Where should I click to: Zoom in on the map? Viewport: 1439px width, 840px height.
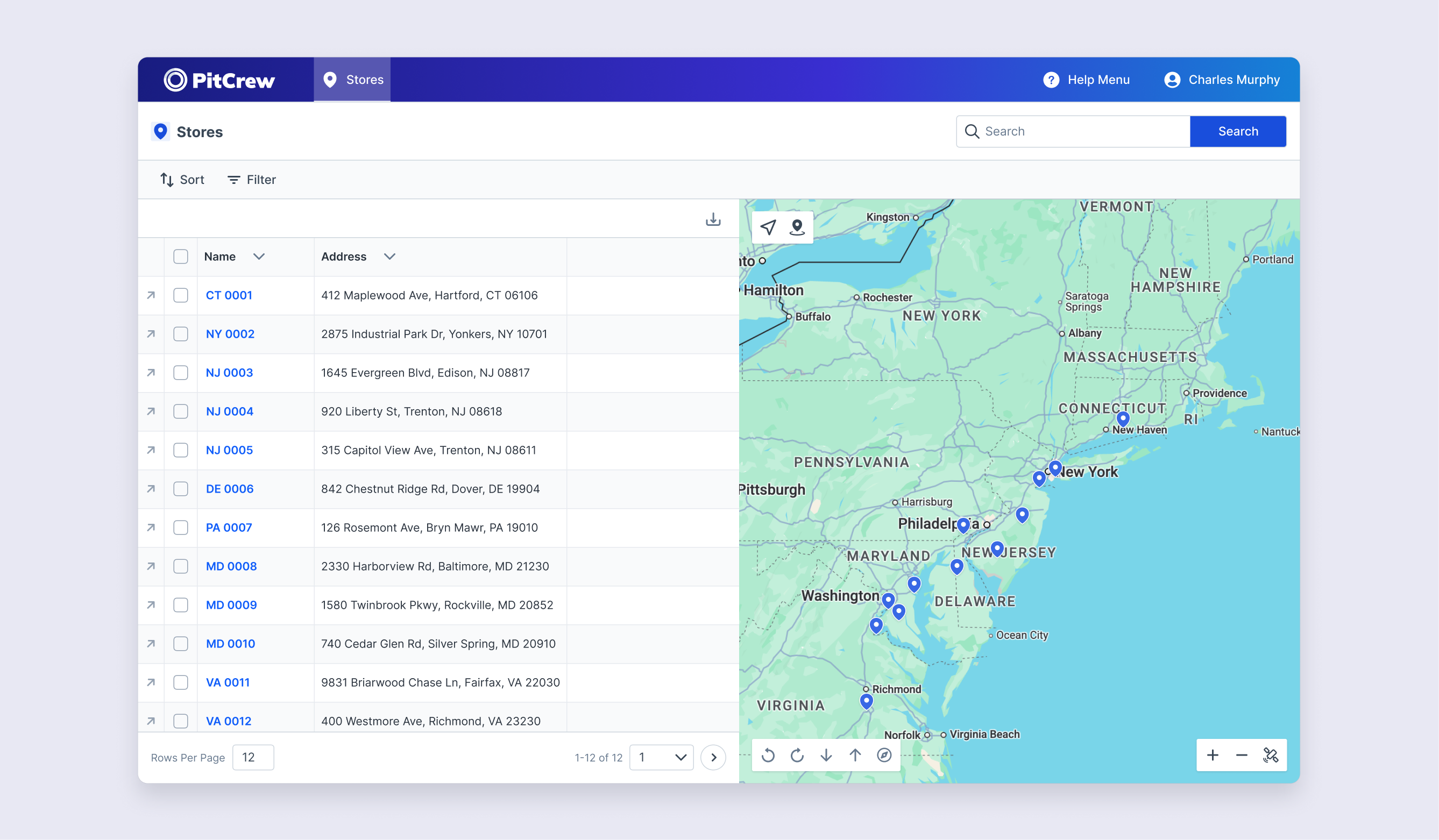coord(1213,756)
